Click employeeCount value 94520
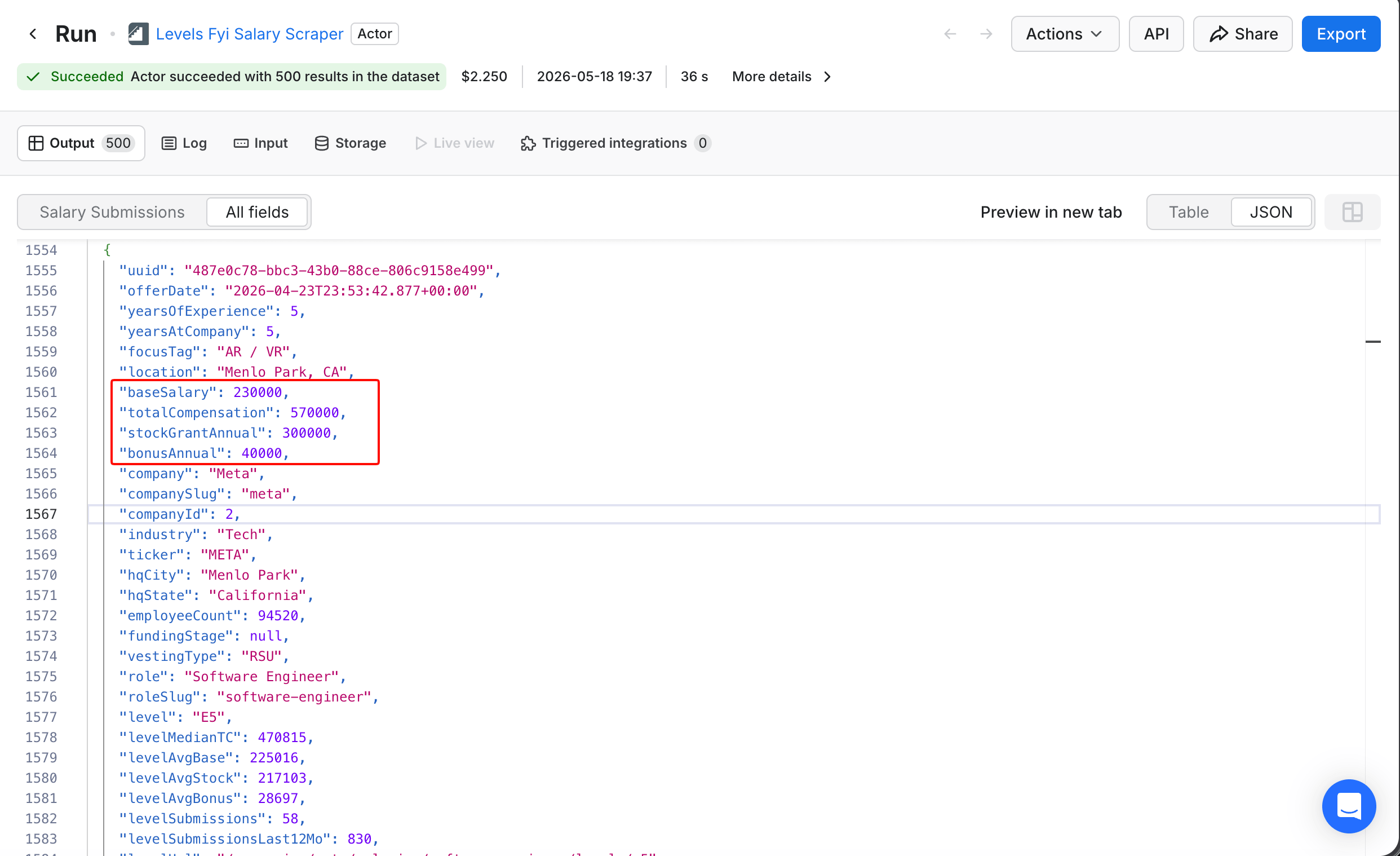 (278, 616)
